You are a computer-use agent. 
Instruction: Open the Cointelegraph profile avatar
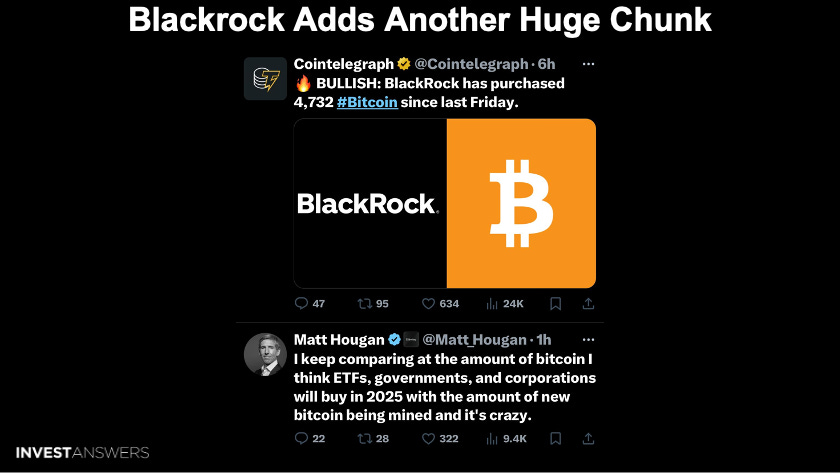pyautogui.click(x=265, y=79)
